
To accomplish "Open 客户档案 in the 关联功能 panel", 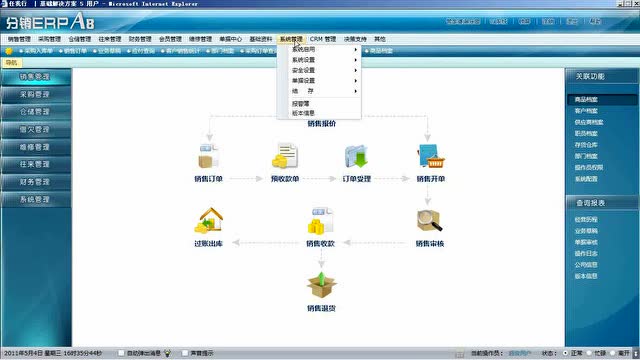I will [586, 111].
